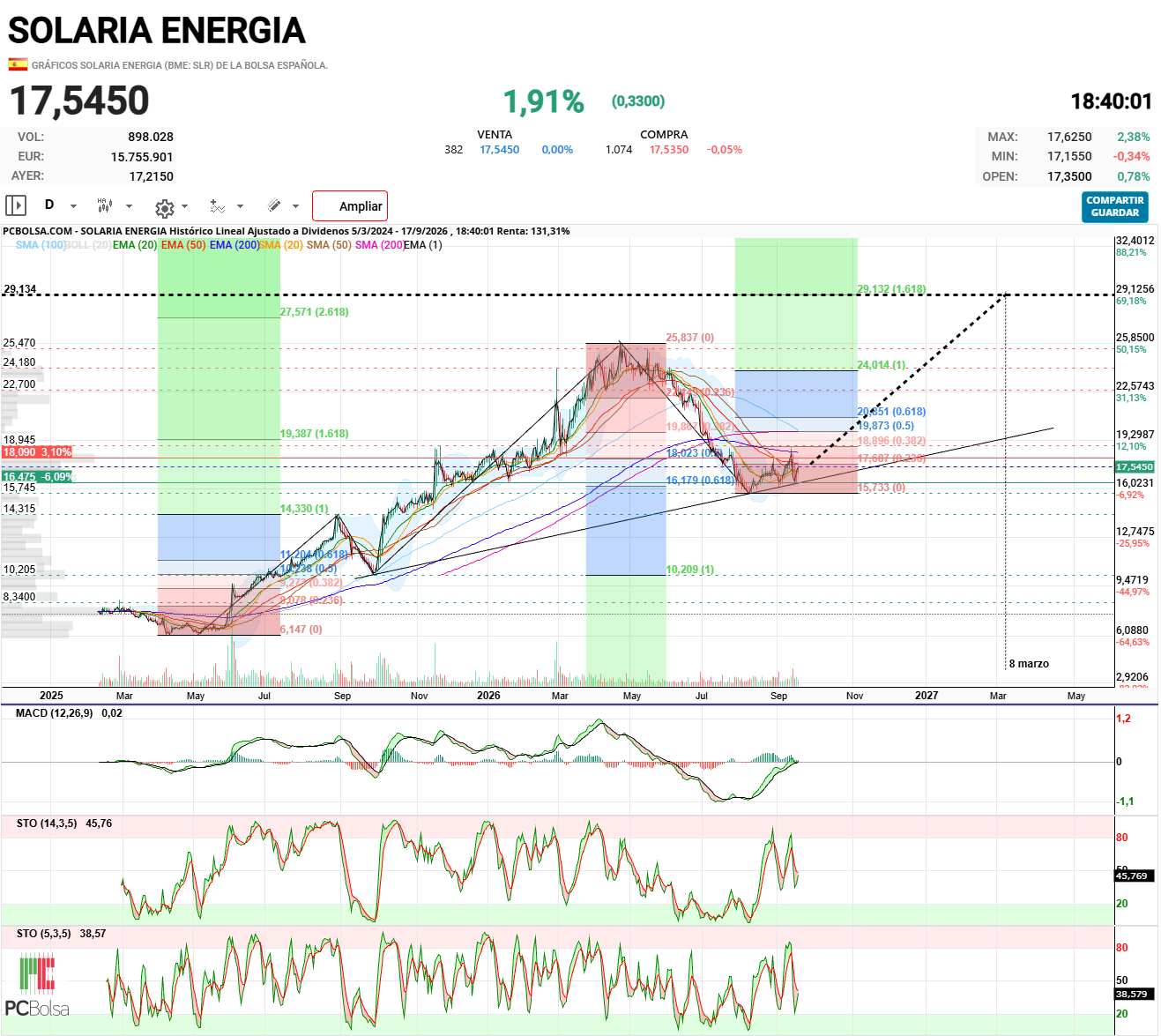The image size is (1161, 1036).
Task: Click the MAX value 17,6250
Action: coord(1069,137)
